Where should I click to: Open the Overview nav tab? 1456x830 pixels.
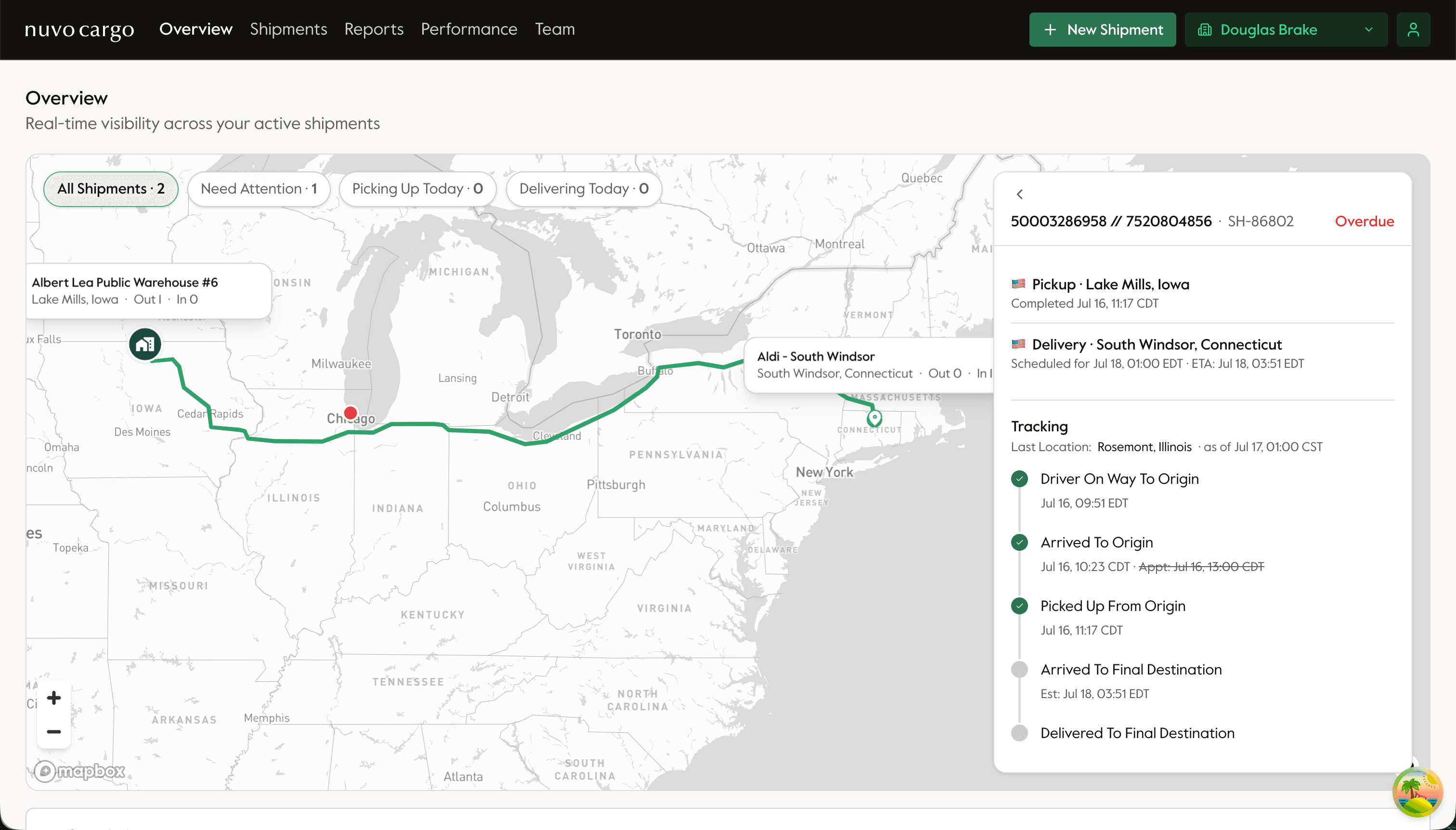pos(195,29)
